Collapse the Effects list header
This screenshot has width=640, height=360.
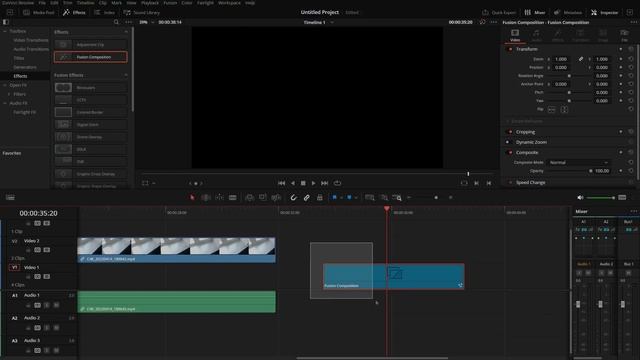point(126,32)
